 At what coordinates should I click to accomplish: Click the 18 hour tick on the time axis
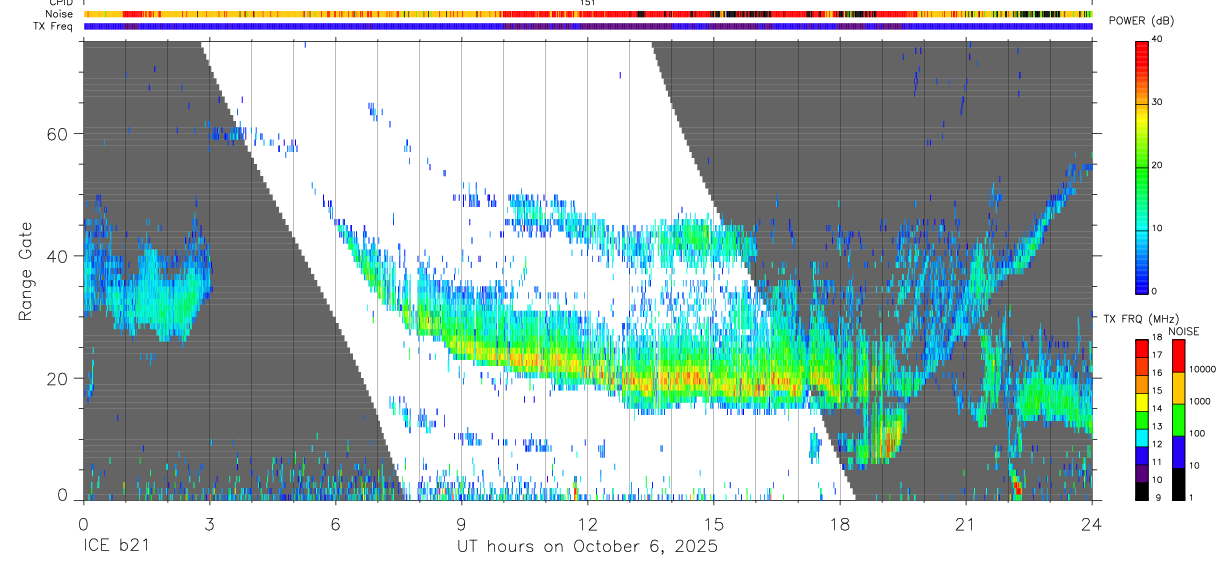click(840, 523)
